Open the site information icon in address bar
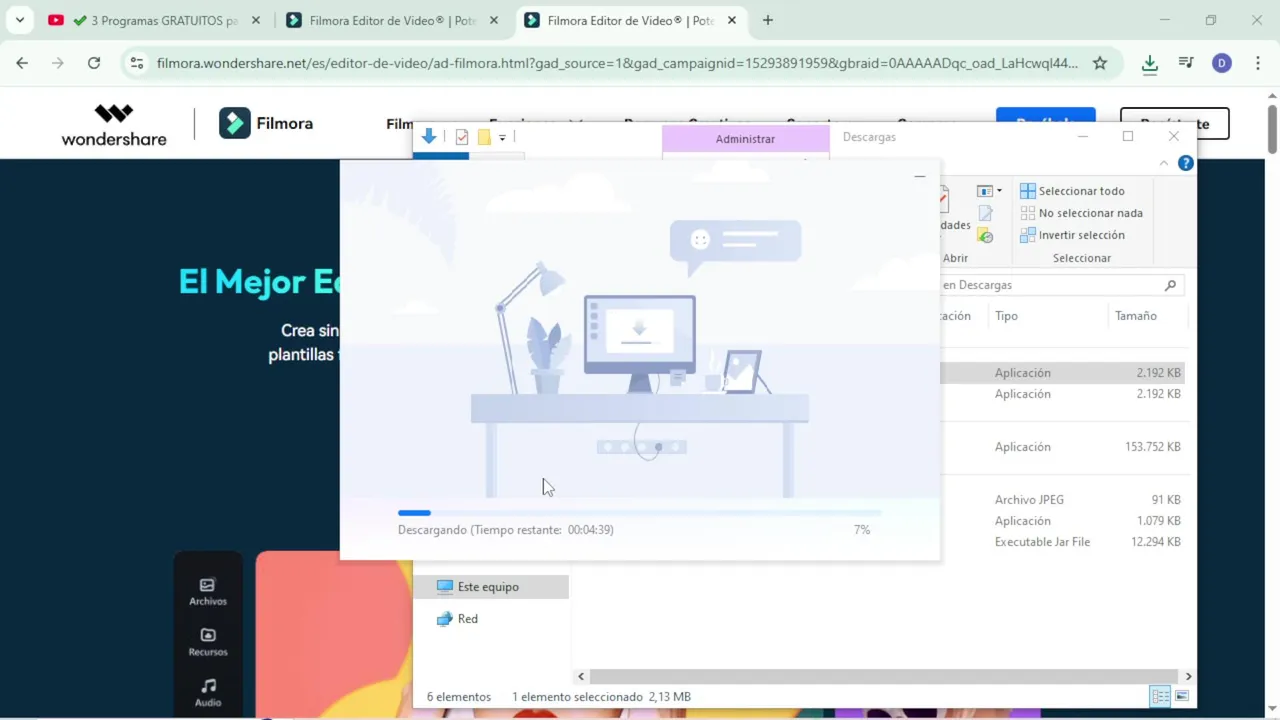 click(x=138, y=63)
